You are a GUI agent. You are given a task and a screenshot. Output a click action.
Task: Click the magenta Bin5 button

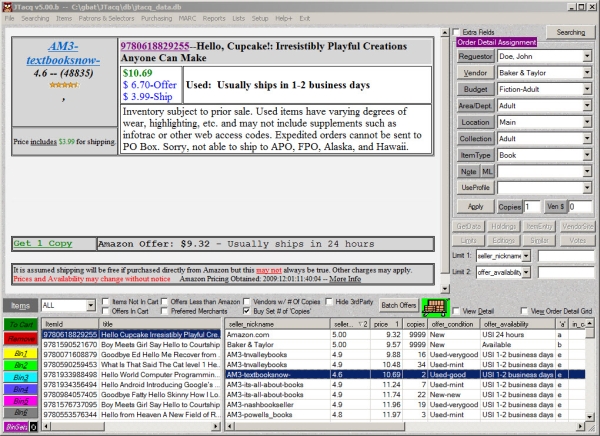[21, 401]
